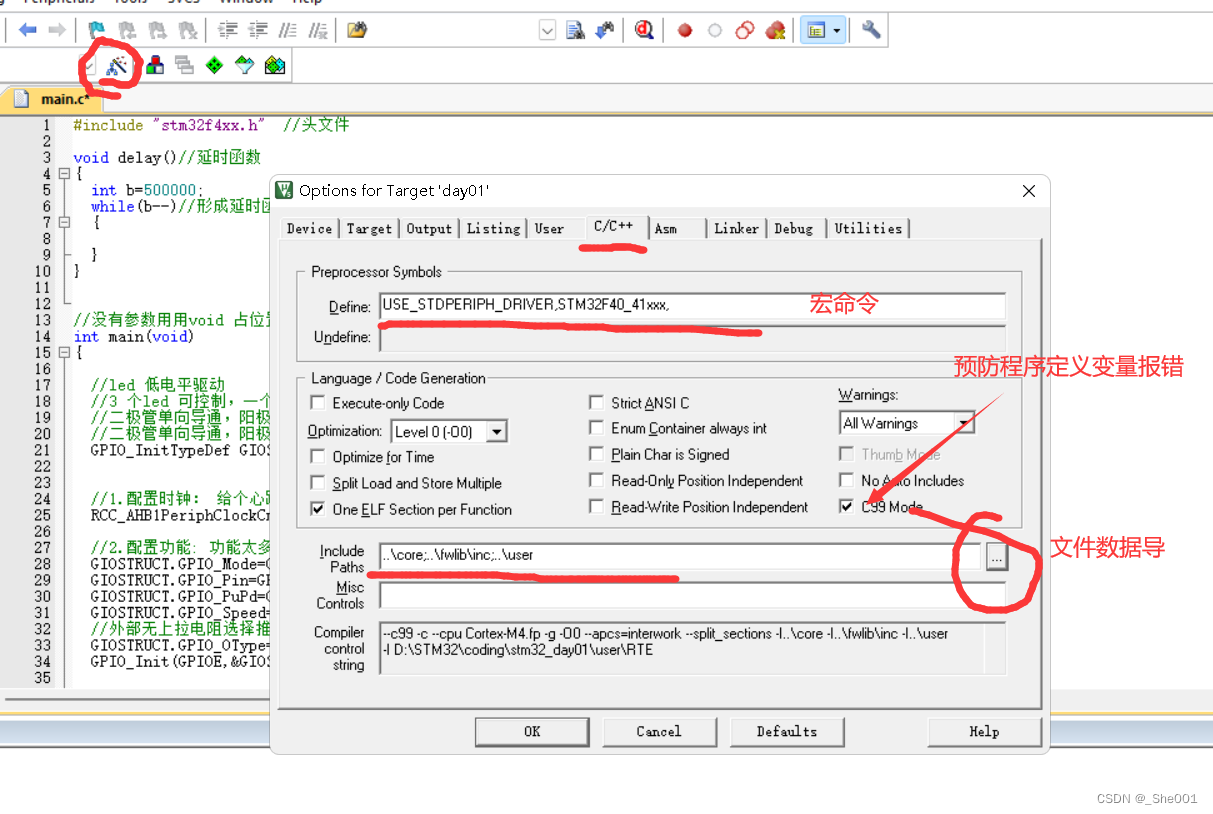Open the Target tab in the options dialog

(369, 228)
